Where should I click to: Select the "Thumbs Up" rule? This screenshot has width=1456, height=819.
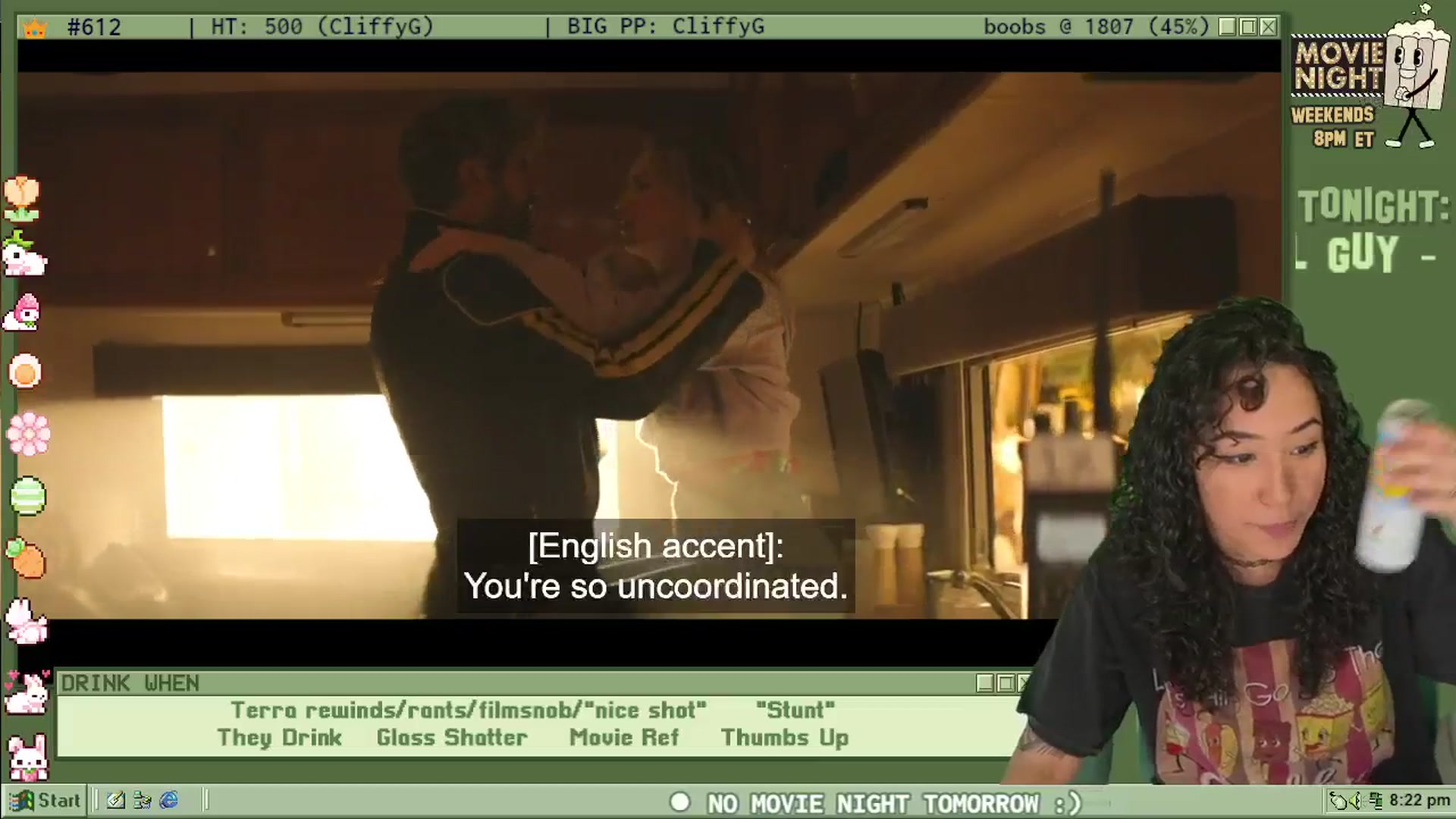pos(785,738)
